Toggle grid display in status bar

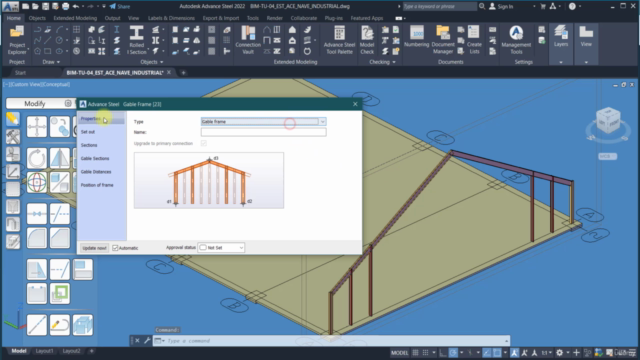click(416, 353)
